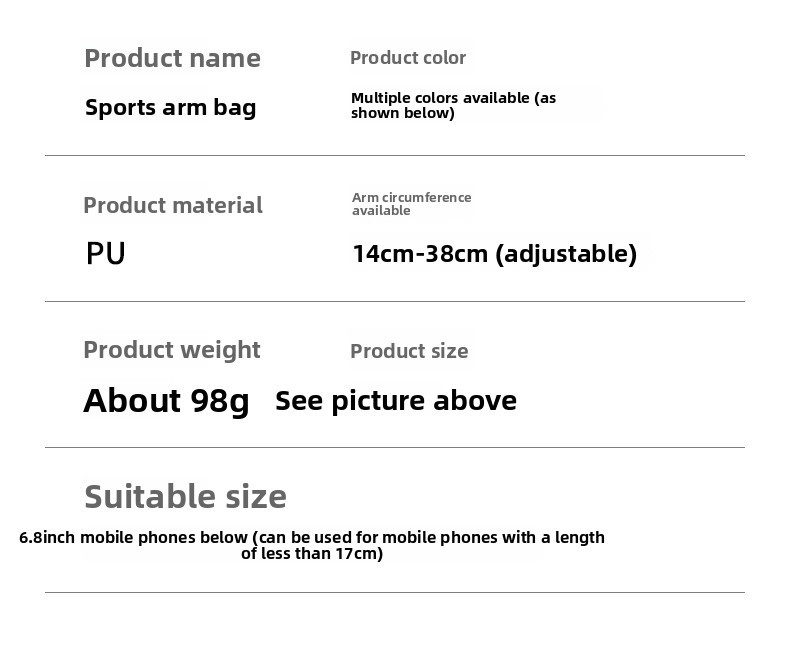Viewport: 790px width, 654px height.
Task: Click the of less than 17cm) line
Action: [312, 554]
